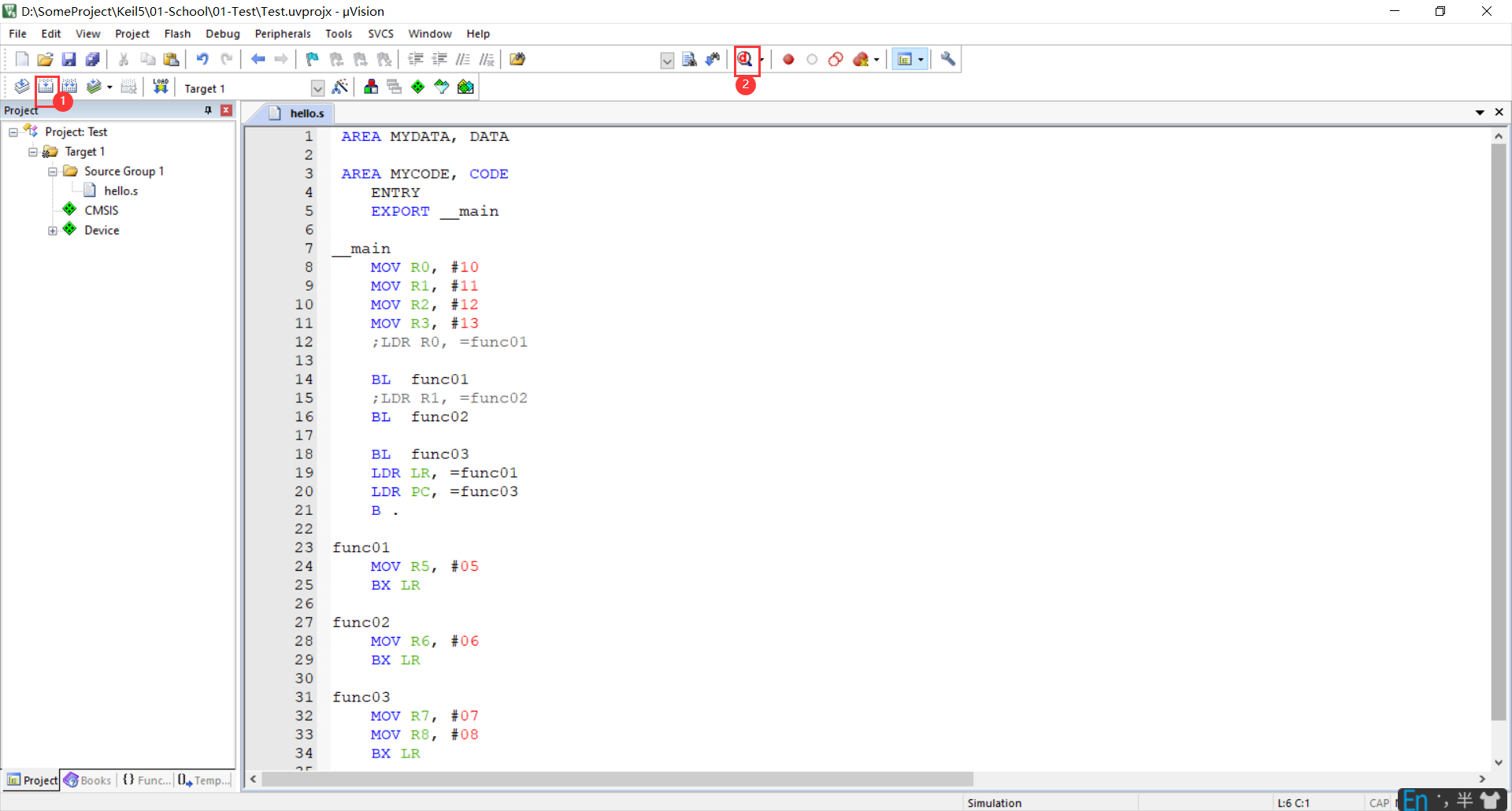Download to flash LOAD icon
Viewport: 1512px width, 811px height.
click(161, 87)
